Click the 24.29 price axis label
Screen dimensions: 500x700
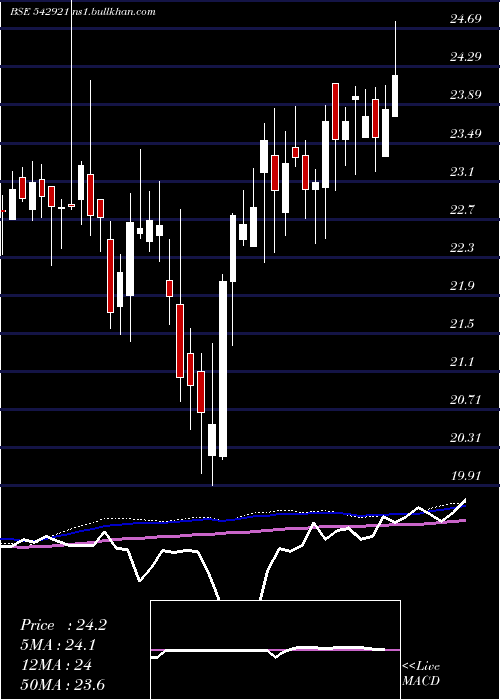click(466, 57)
